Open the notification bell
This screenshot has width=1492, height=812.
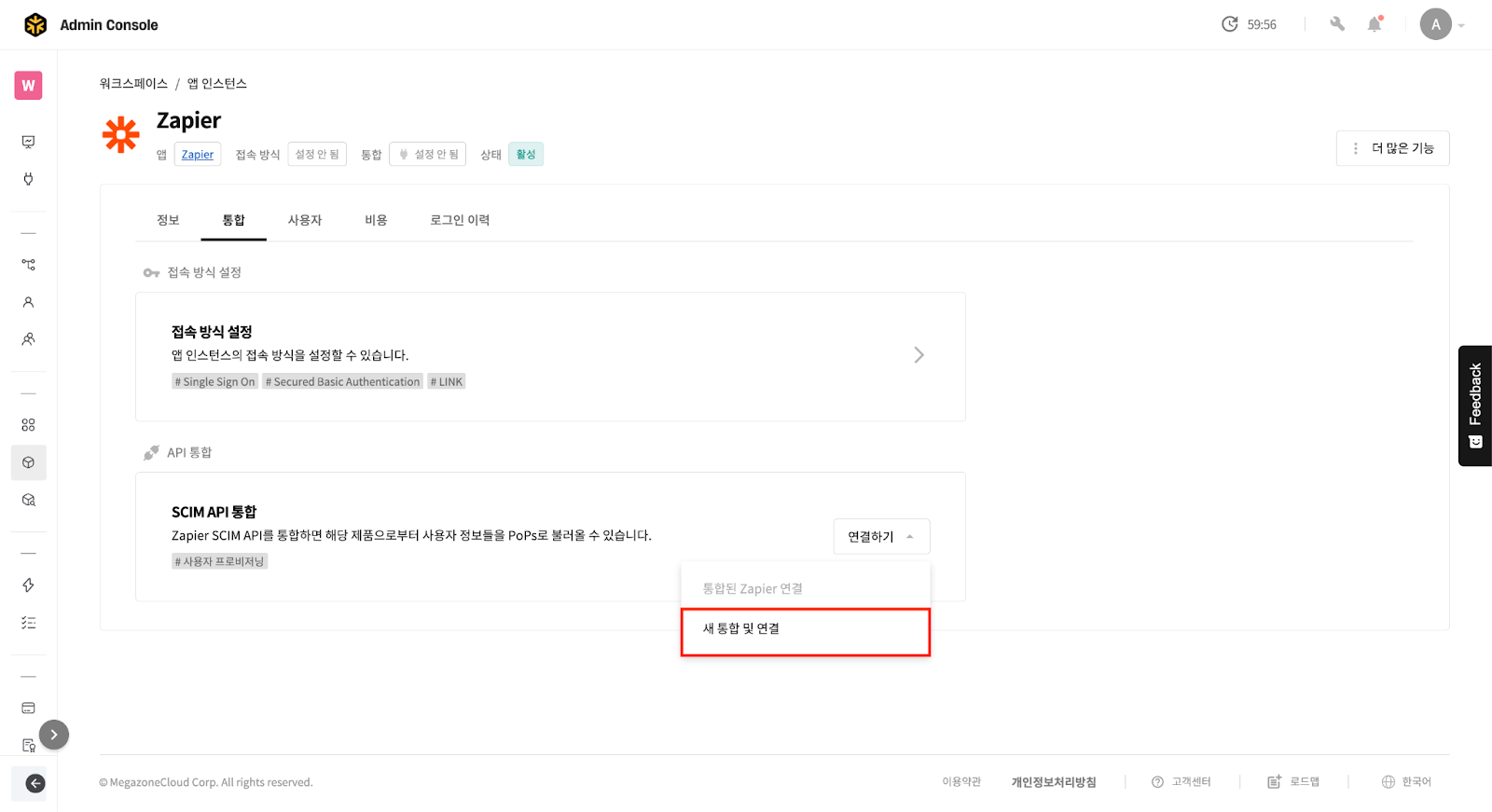click(x=1375, y=24)
